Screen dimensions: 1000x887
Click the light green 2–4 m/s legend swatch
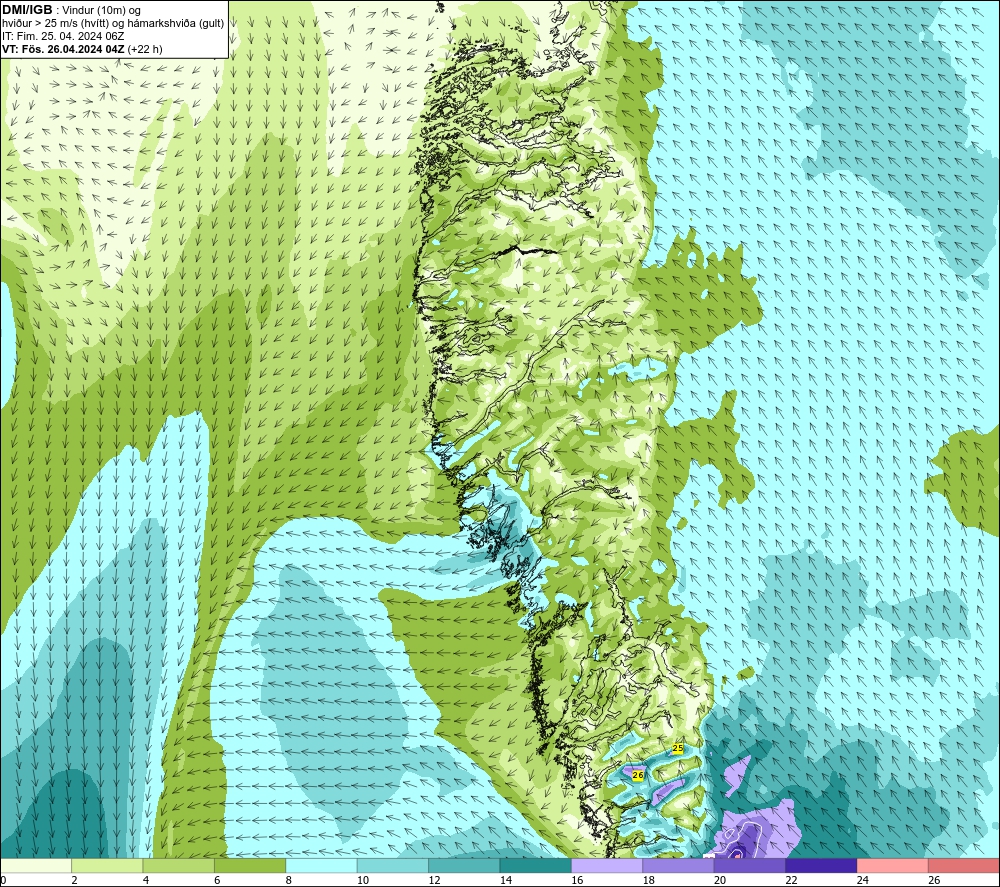[x=107, y=865]
